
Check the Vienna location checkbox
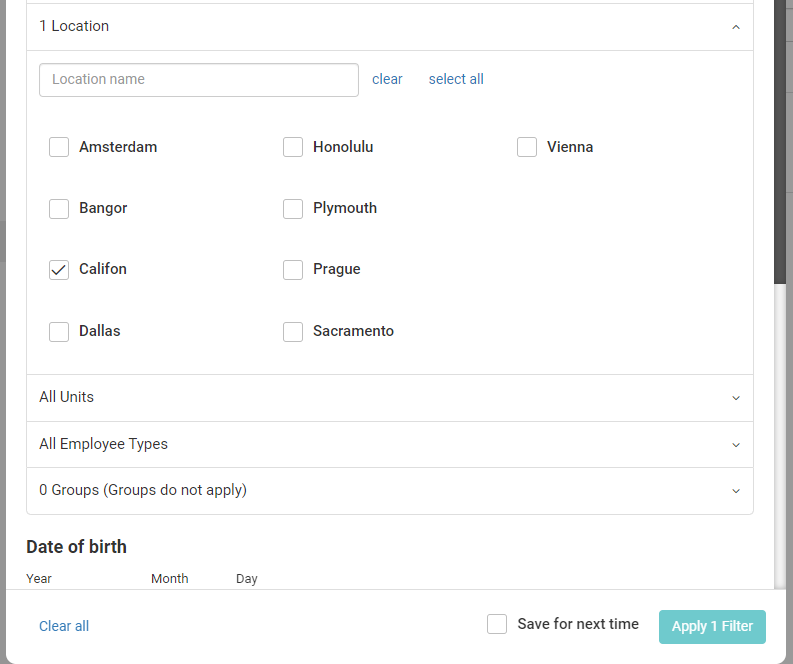click(527, 147)
